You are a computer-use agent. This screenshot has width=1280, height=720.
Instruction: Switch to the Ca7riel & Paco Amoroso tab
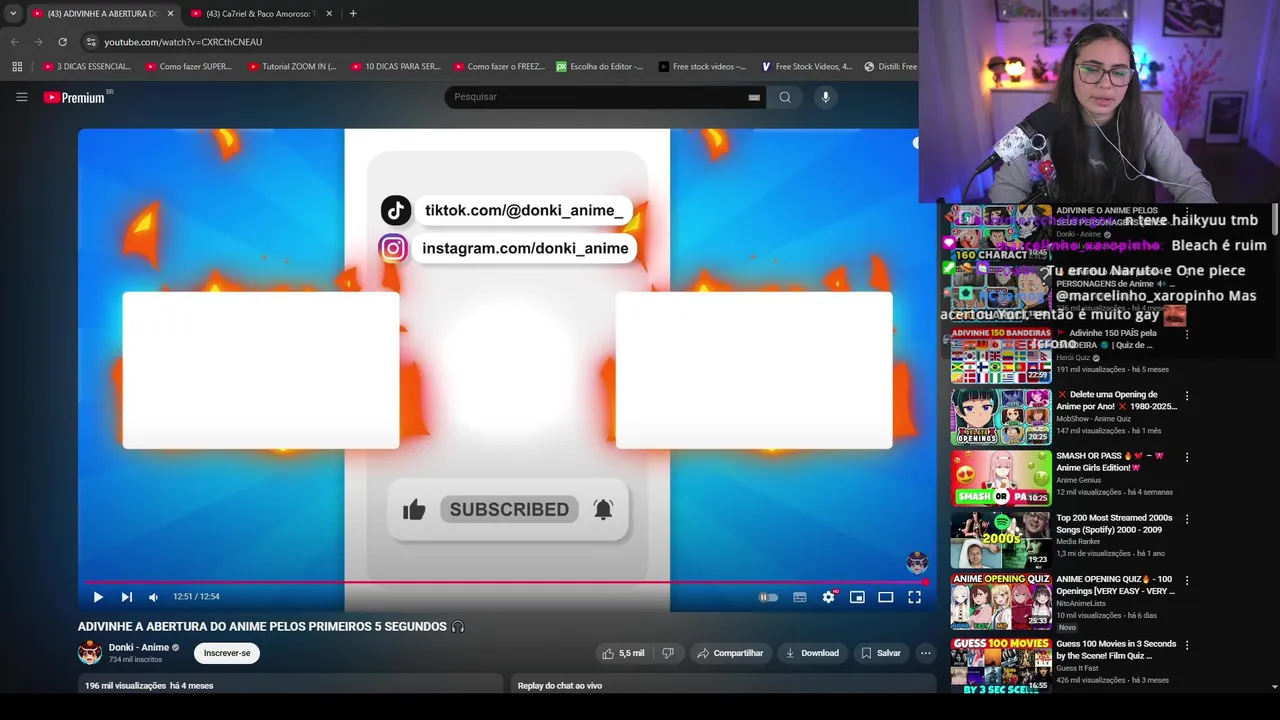(259, 14)
